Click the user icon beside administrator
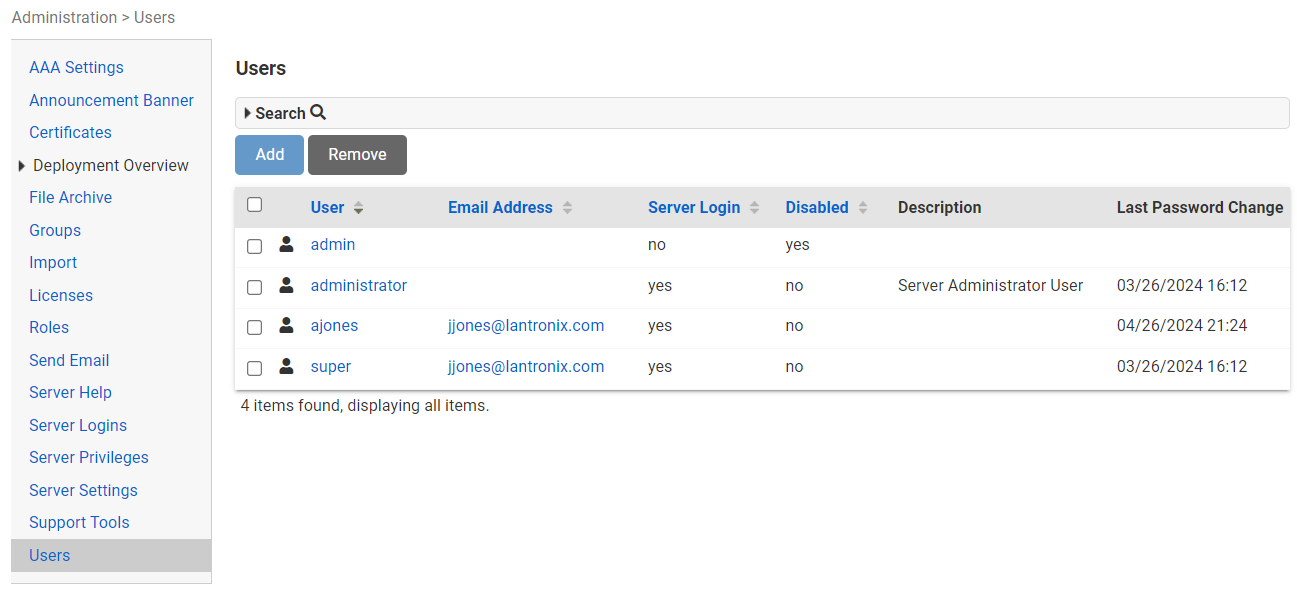Image resolution: width=1297 pixels, height=589 pixels. [286, 285]
